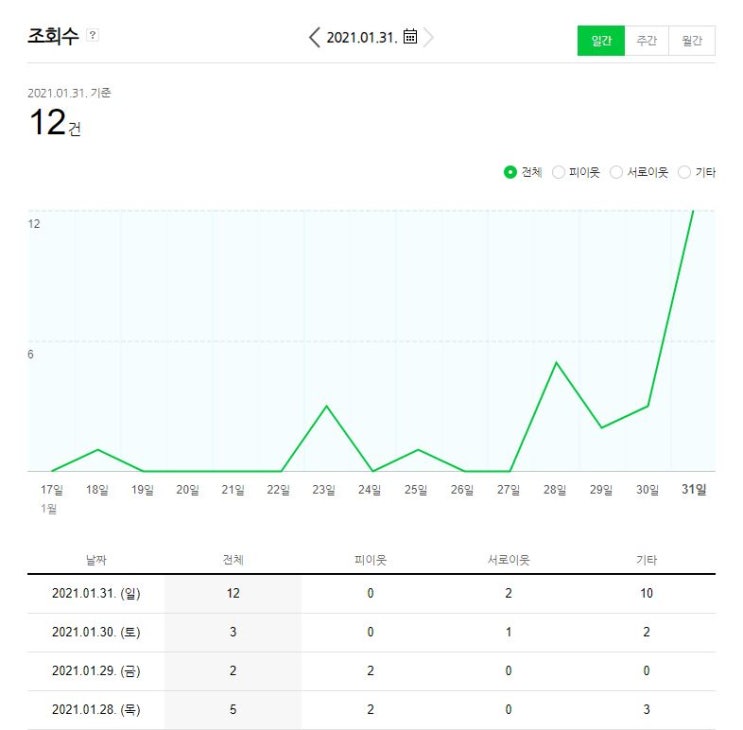Image resolution: width=743 pixels, height=730 pixels.
Task: Open the help question mark beside 조회수
Action: pos(93,35)
